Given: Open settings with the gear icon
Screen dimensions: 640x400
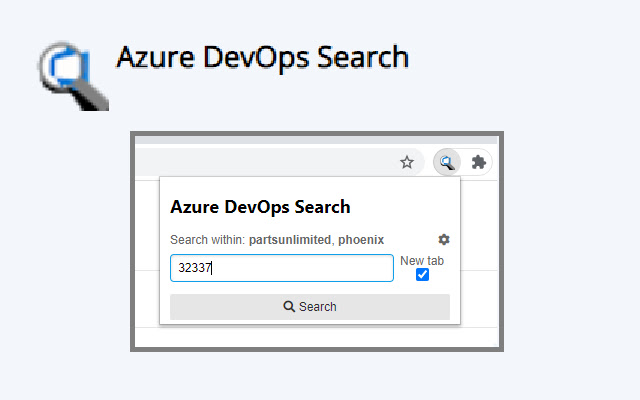Looking at the screenshot, I should [444, 240].
